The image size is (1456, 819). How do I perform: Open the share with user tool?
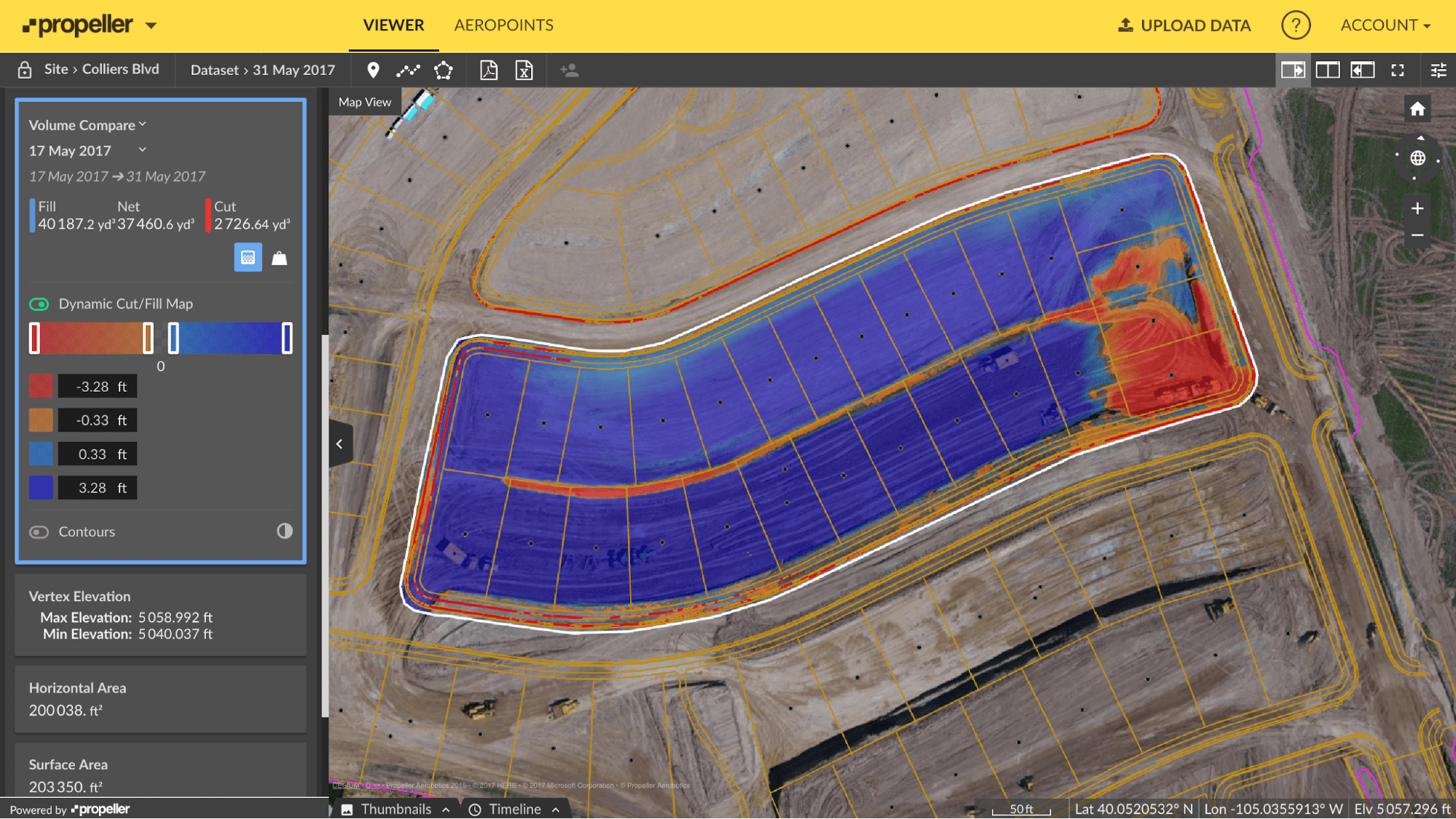coord(570,70)
